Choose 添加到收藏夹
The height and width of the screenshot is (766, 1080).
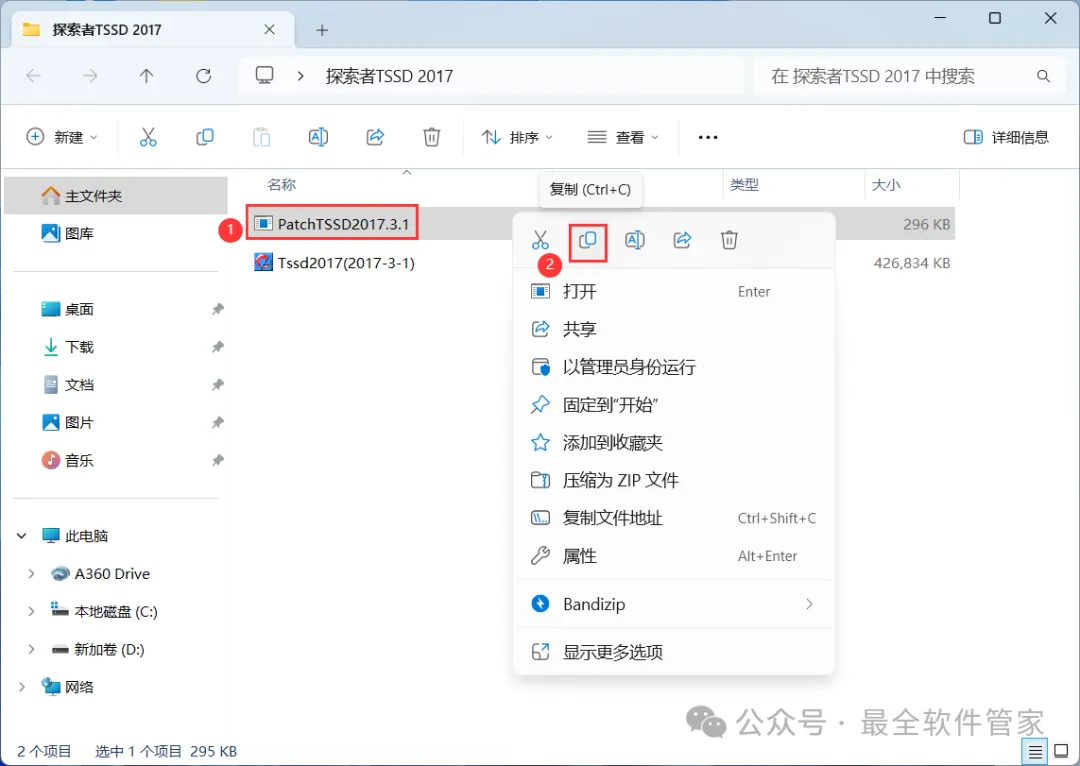[674, 442]
